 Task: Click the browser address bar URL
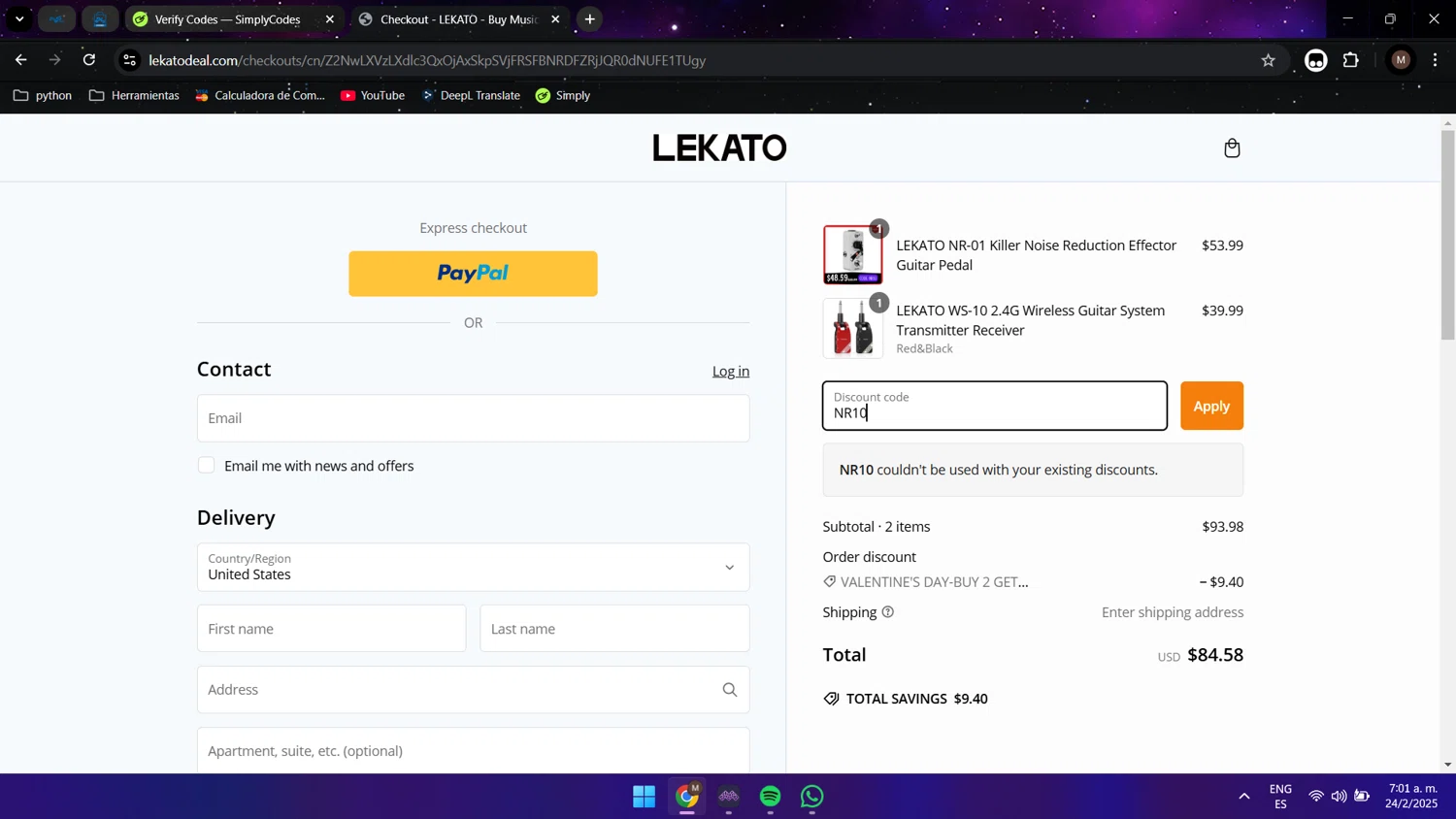click(427, 60)
